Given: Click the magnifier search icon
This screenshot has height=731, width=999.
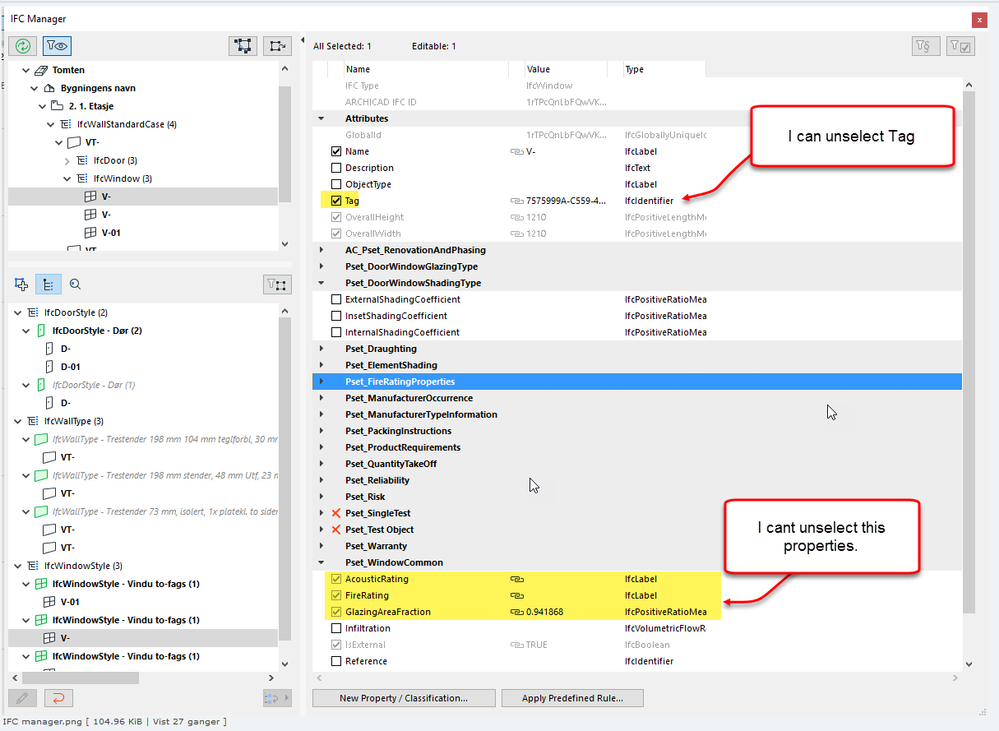Looking at the screenshot, I should click(75, 284).
